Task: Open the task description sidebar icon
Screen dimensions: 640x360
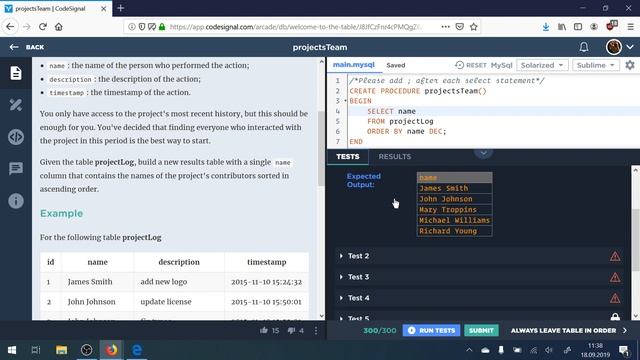Action: click(x=16, y=73)
